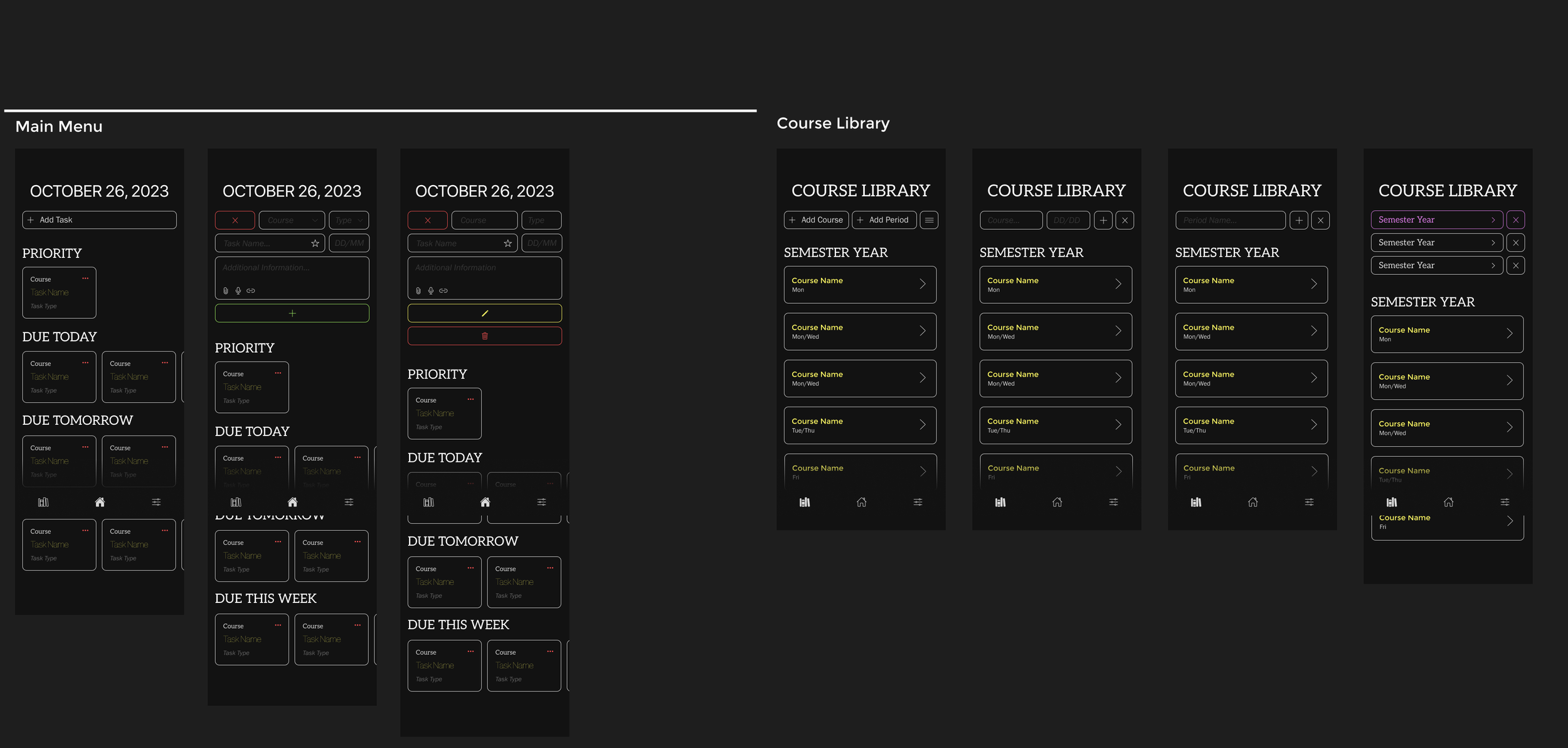
Task: Click plus icon next to DD/DD field
Action: click(1103, 220)
